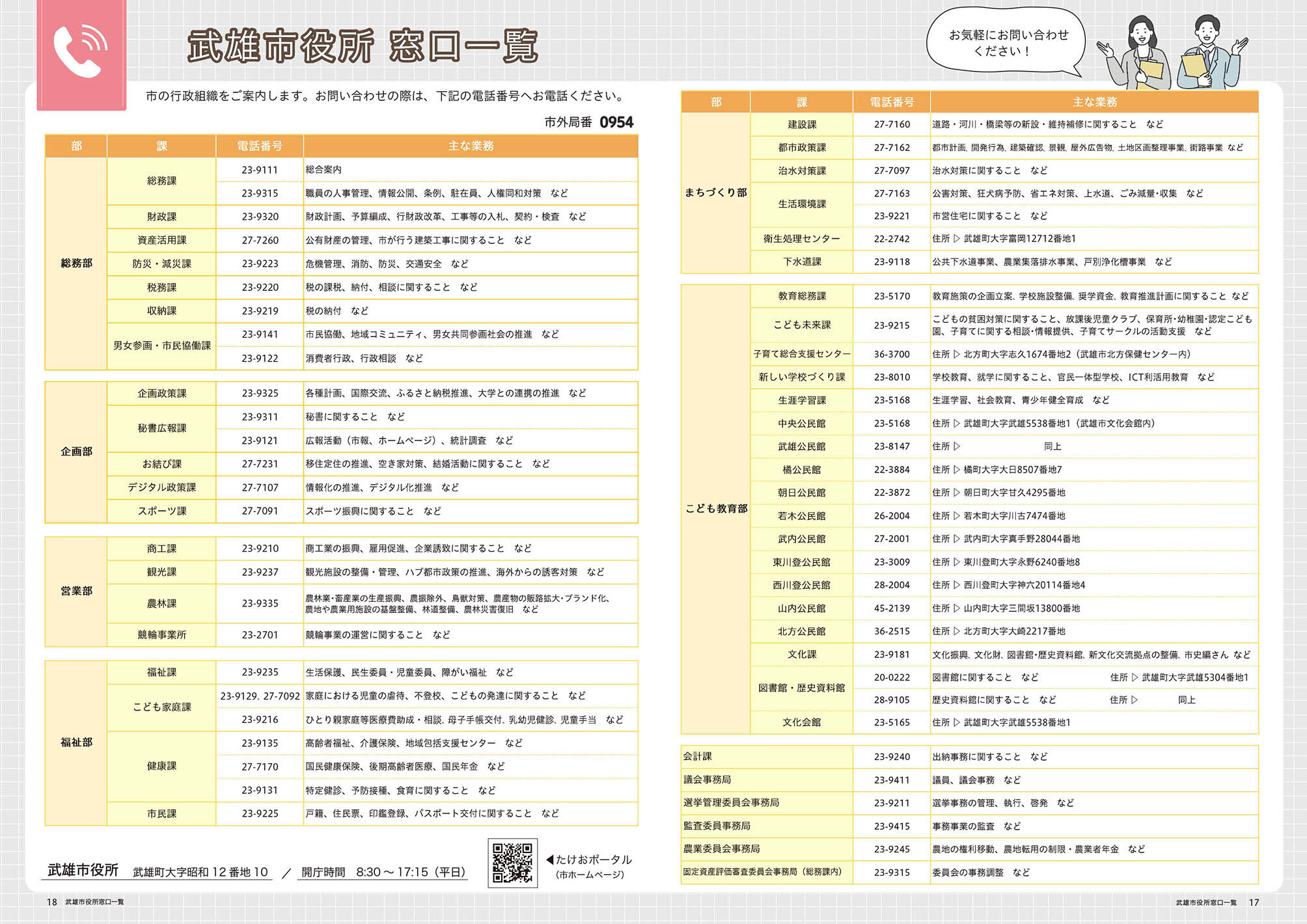The width and height of the screenshot is (1307, 924).
Task: Click the 健康課 cell
Action: pos(161,766)
